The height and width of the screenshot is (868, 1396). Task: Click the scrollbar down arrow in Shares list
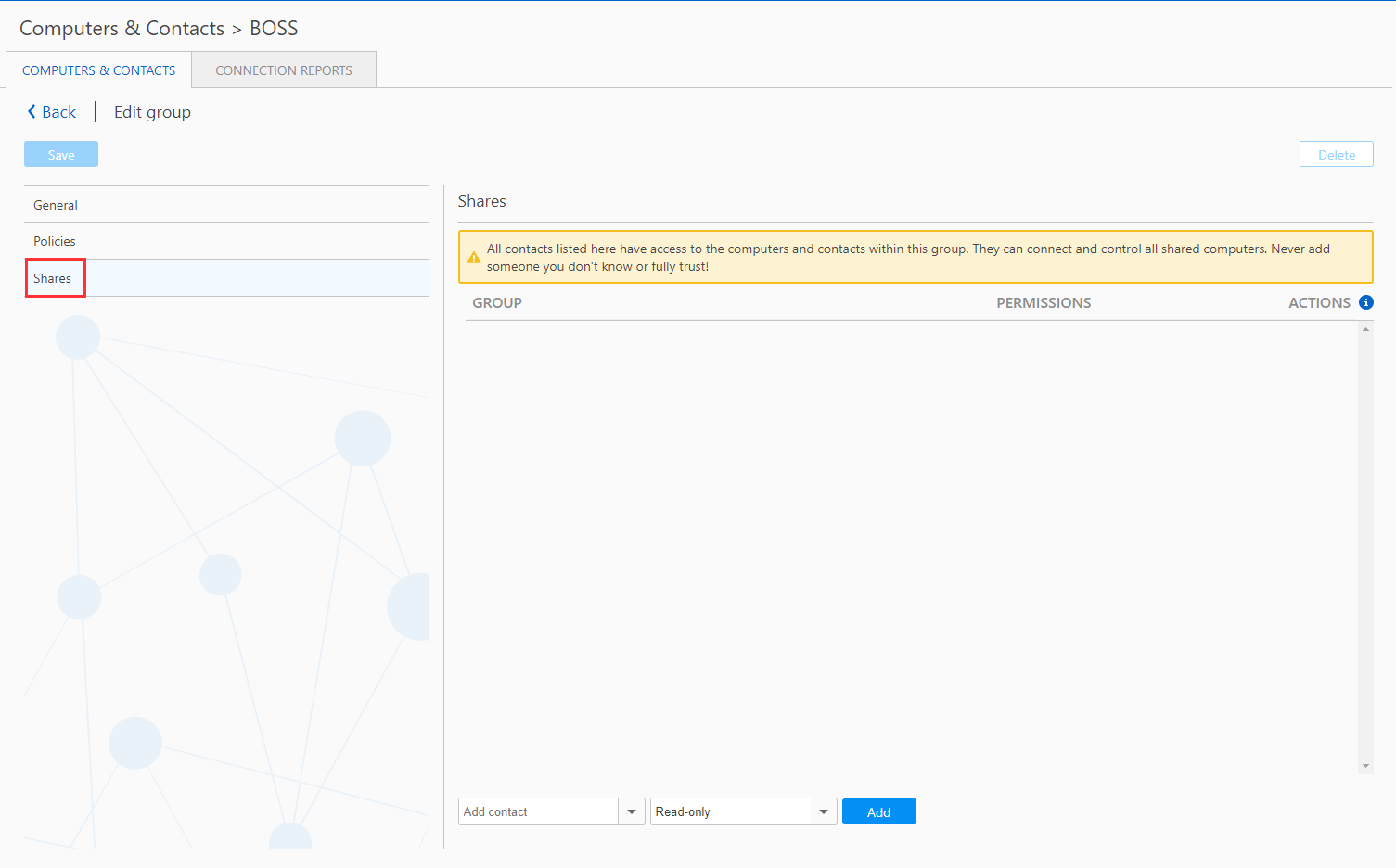click(x=1364, y=765)
